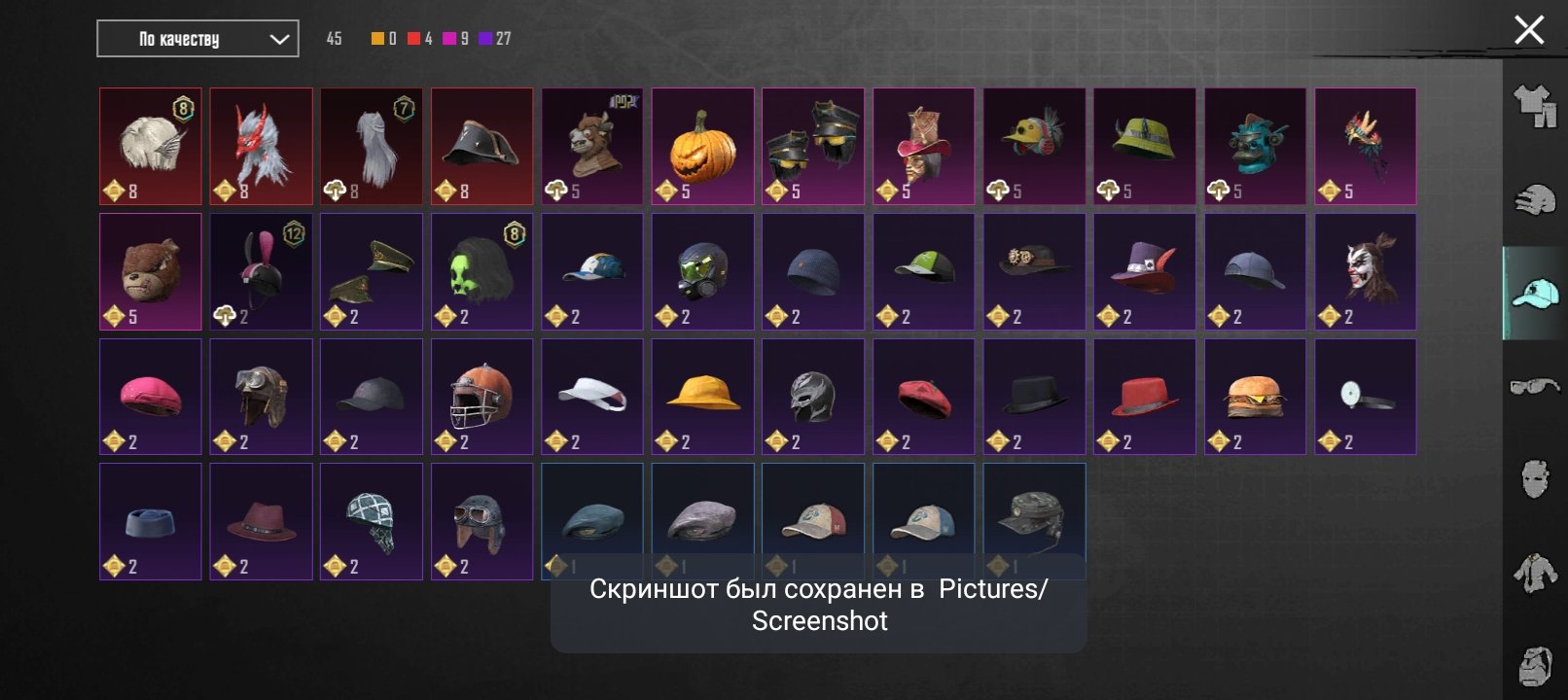Click the dropdown chevron arrow
The image size is (1568, 700).
[279, 40]
